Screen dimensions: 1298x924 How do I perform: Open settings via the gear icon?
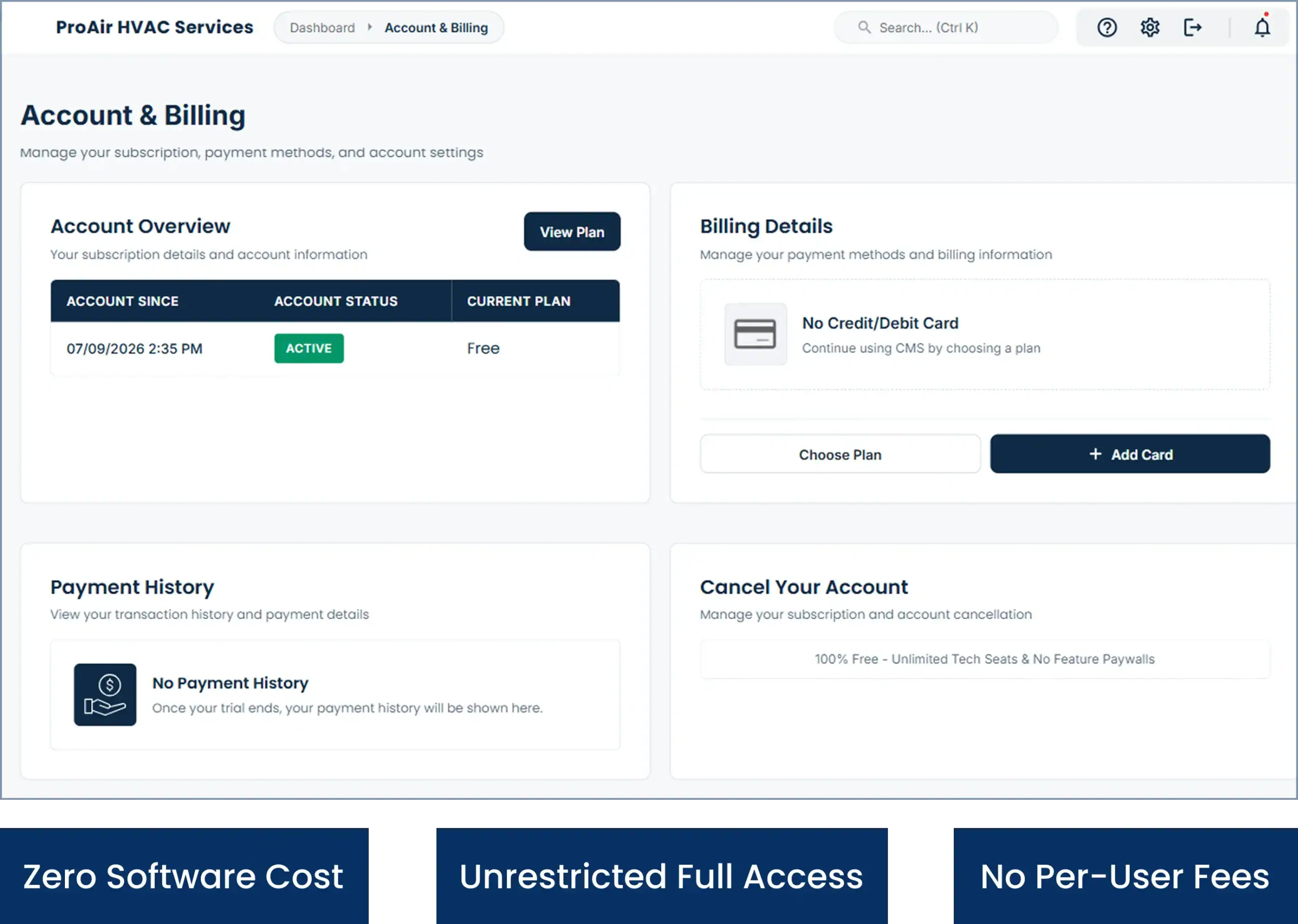(1149, 27)
